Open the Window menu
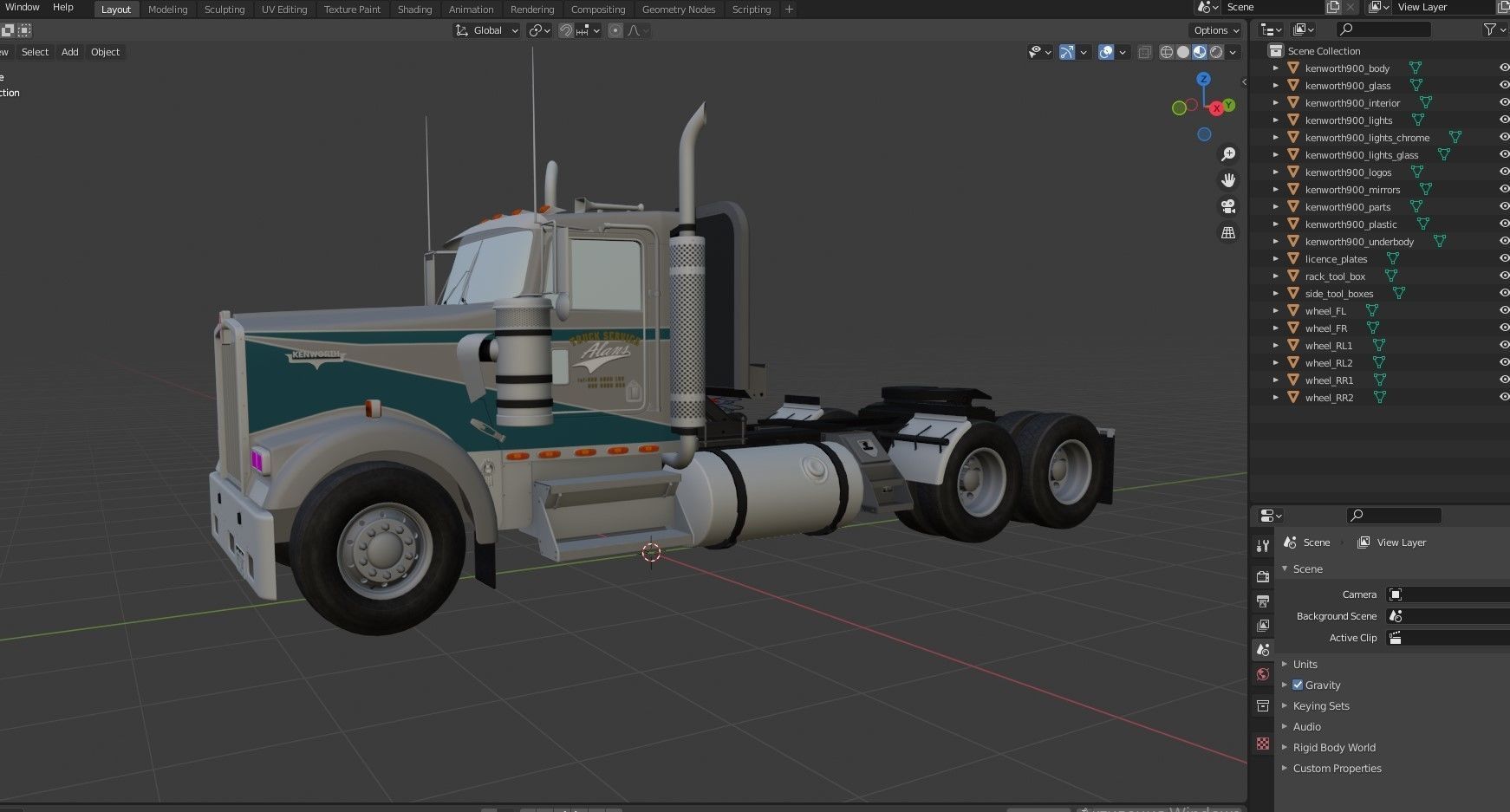Screen dimensions: 1510x812 [x=23, y=7]
